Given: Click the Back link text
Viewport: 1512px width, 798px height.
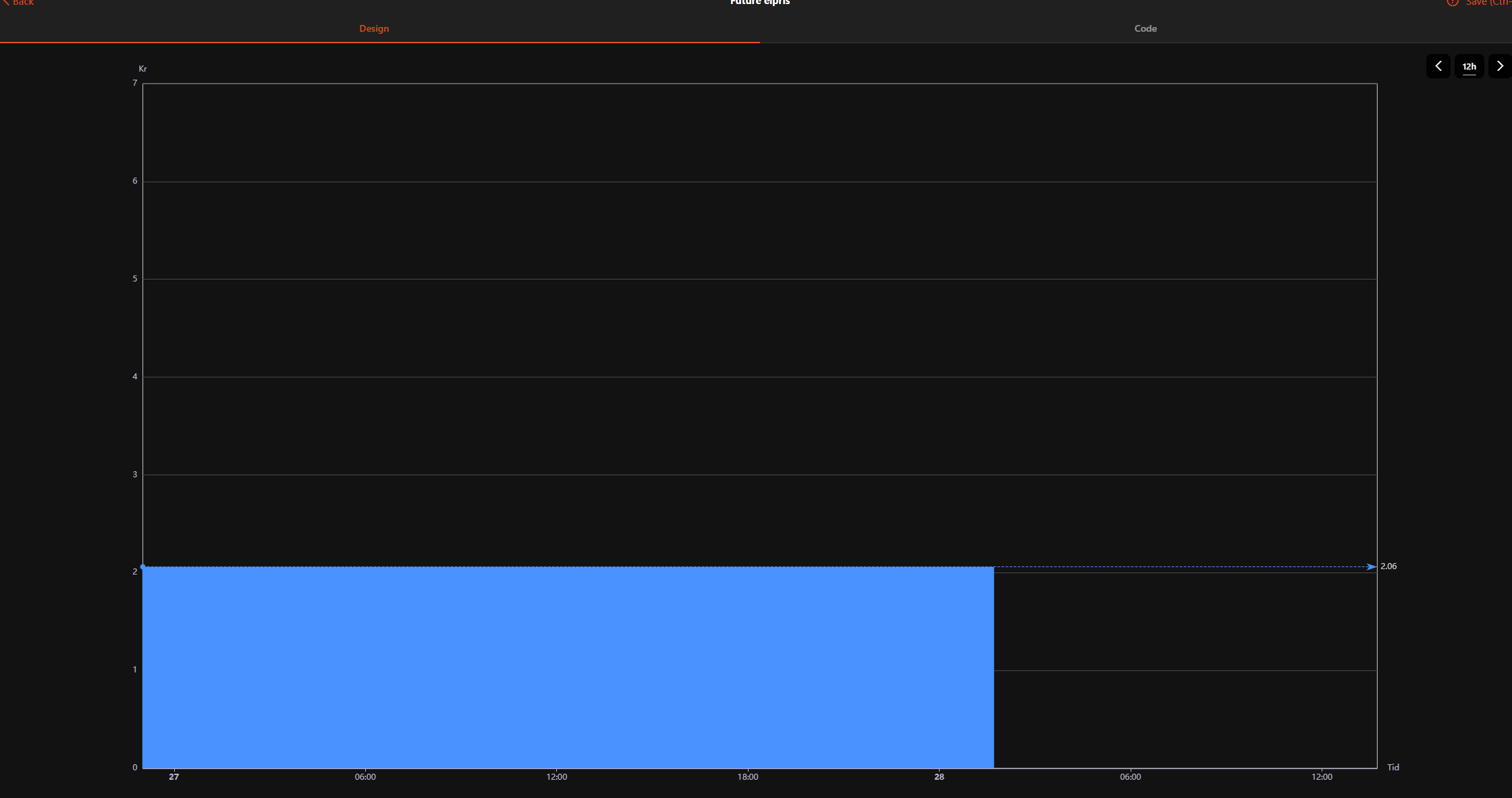Looking at the screenshot, I should [23, 3].
